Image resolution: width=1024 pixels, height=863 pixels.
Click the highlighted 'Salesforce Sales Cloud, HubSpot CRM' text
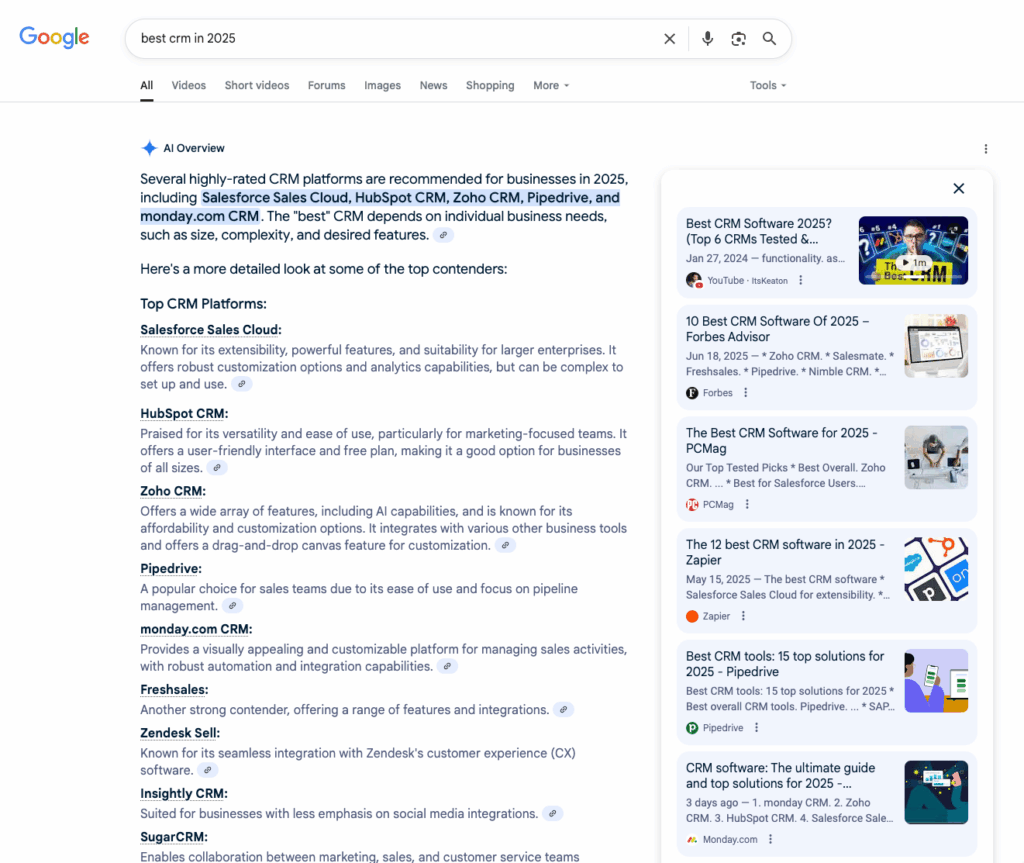[x=324, y=198]
